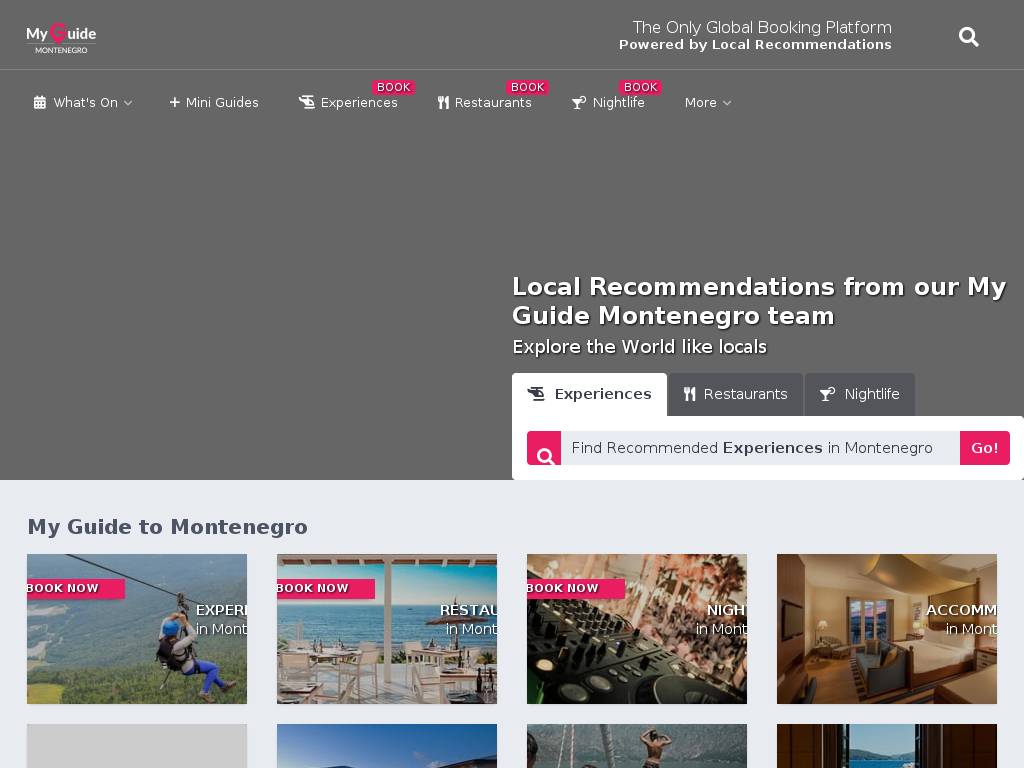
Task: Switch to the Restaurants search tab
Action: pyautogui.click(x=735, y=394)
